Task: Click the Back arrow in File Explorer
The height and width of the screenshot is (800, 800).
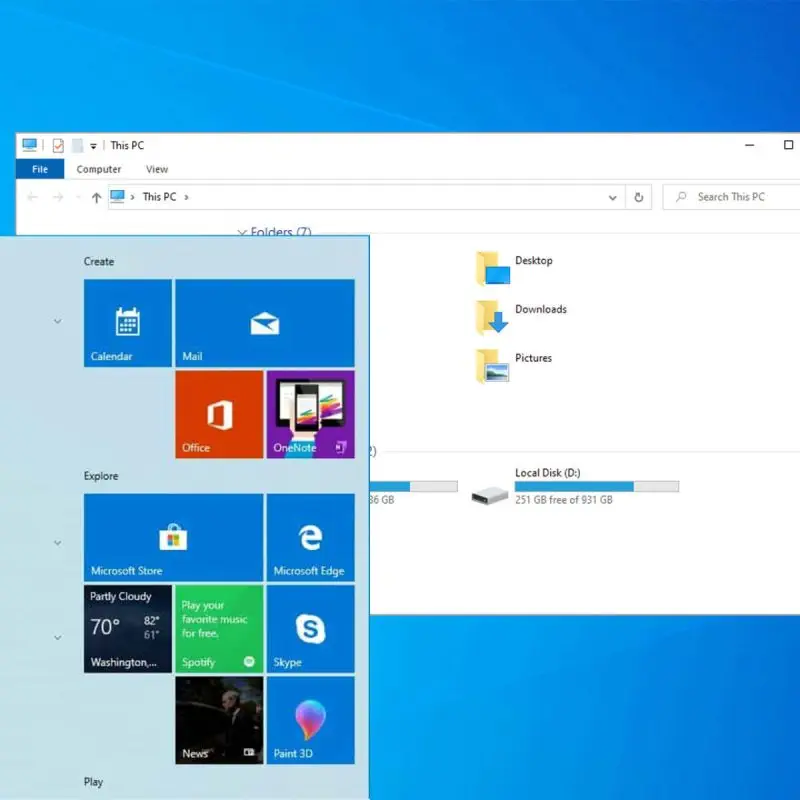Action: (x=33, y=197)
